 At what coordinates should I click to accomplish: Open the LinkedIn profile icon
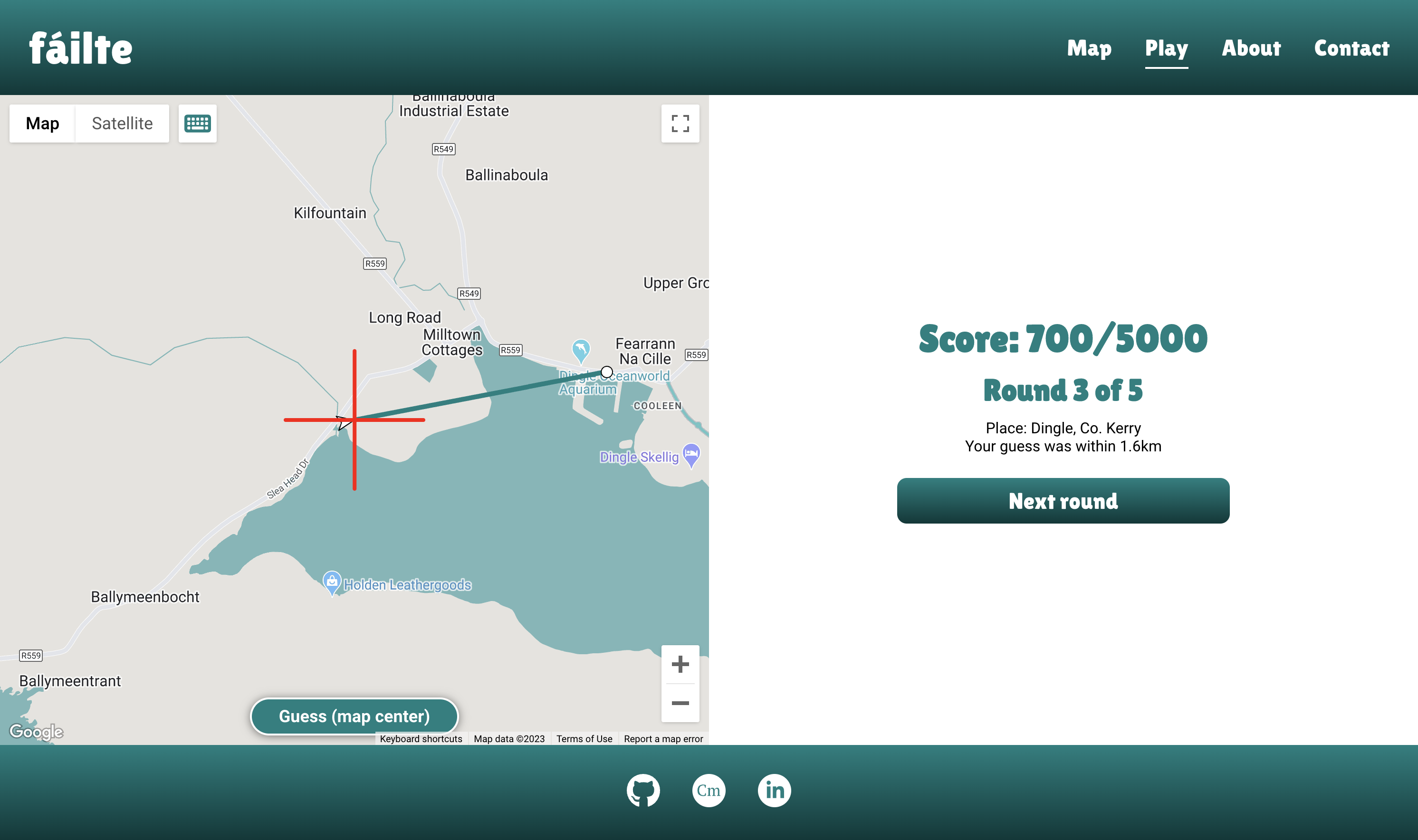click(x=774, y=790)
